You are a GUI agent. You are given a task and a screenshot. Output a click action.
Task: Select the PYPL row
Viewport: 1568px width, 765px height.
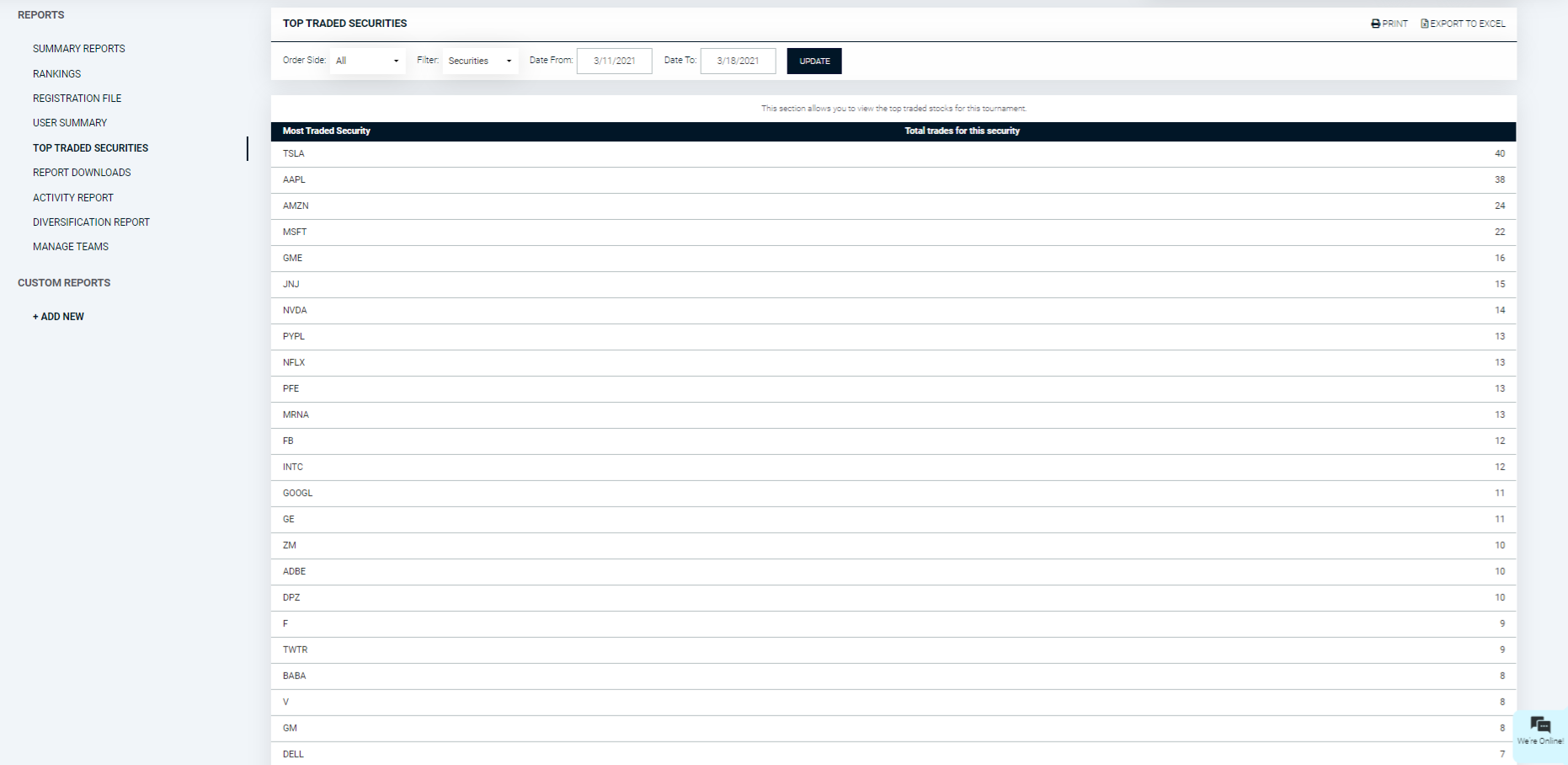[893, 336]
